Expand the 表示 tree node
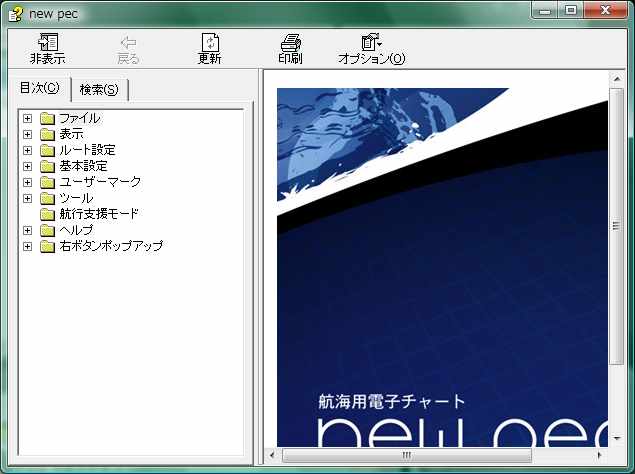Screen dimensions: 635x474 coord(27,134)
